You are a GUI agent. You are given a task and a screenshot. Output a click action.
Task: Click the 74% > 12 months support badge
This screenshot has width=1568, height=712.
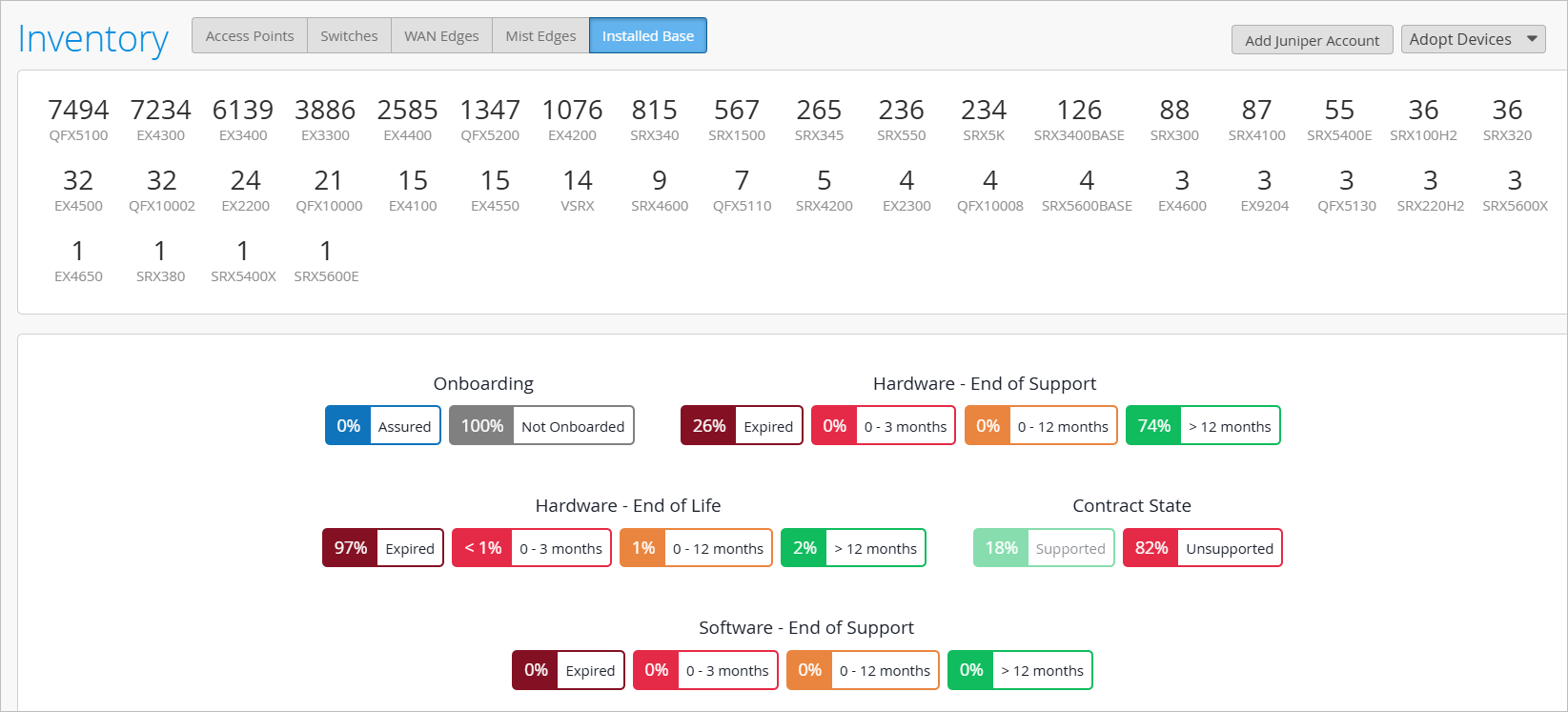pyautogui.click(x=1203, y=426)
